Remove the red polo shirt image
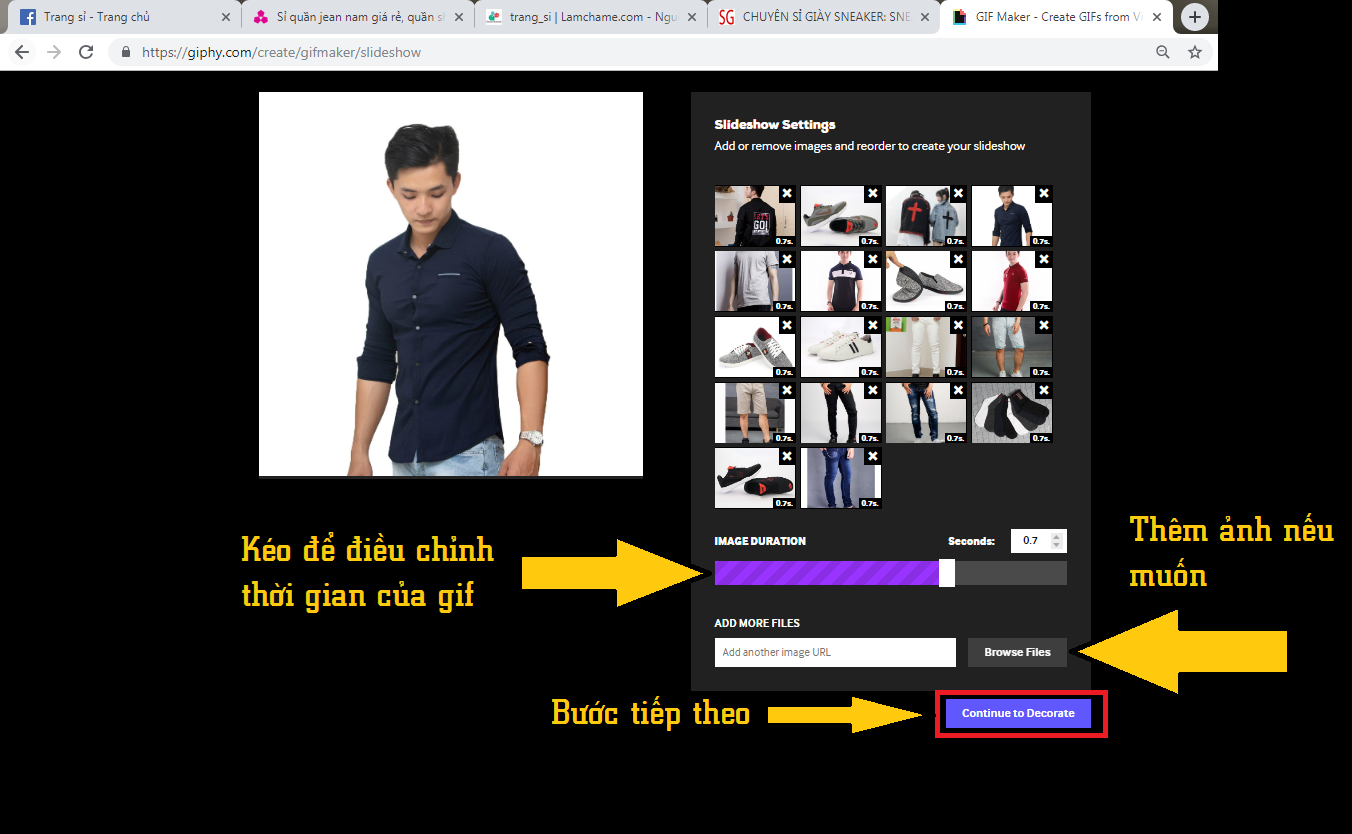 [1043, 260]
